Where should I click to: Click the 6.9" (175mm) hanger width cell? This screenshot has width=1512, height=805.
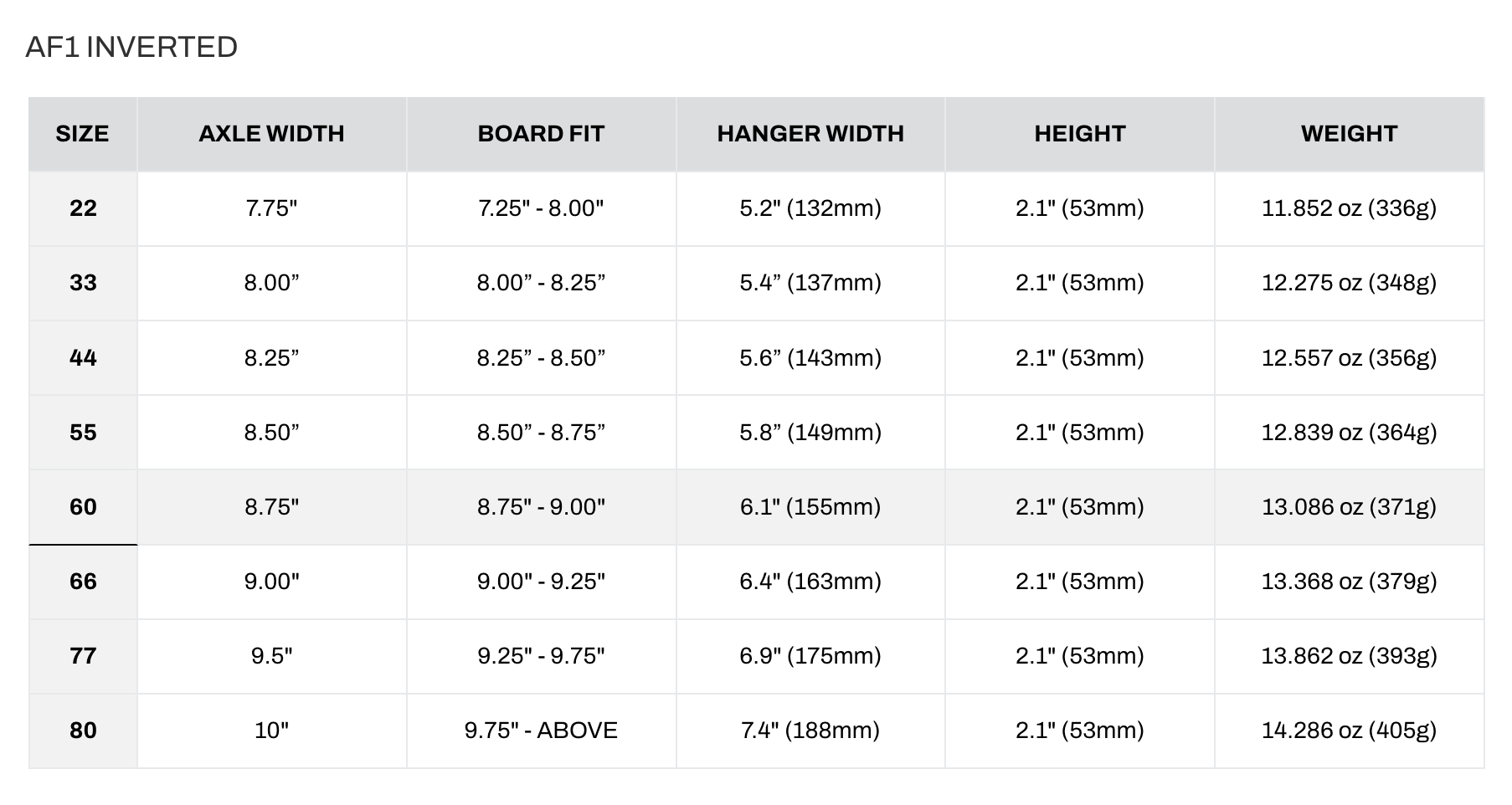coord(810,656)
